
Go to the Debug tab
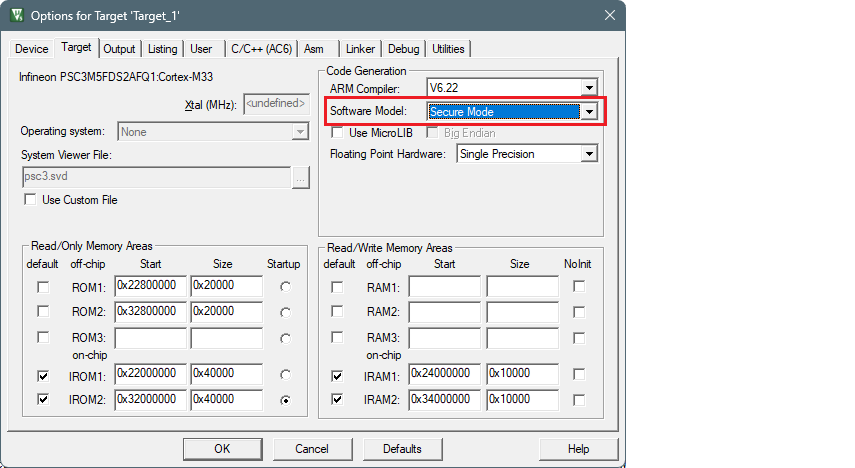point(403,48)
